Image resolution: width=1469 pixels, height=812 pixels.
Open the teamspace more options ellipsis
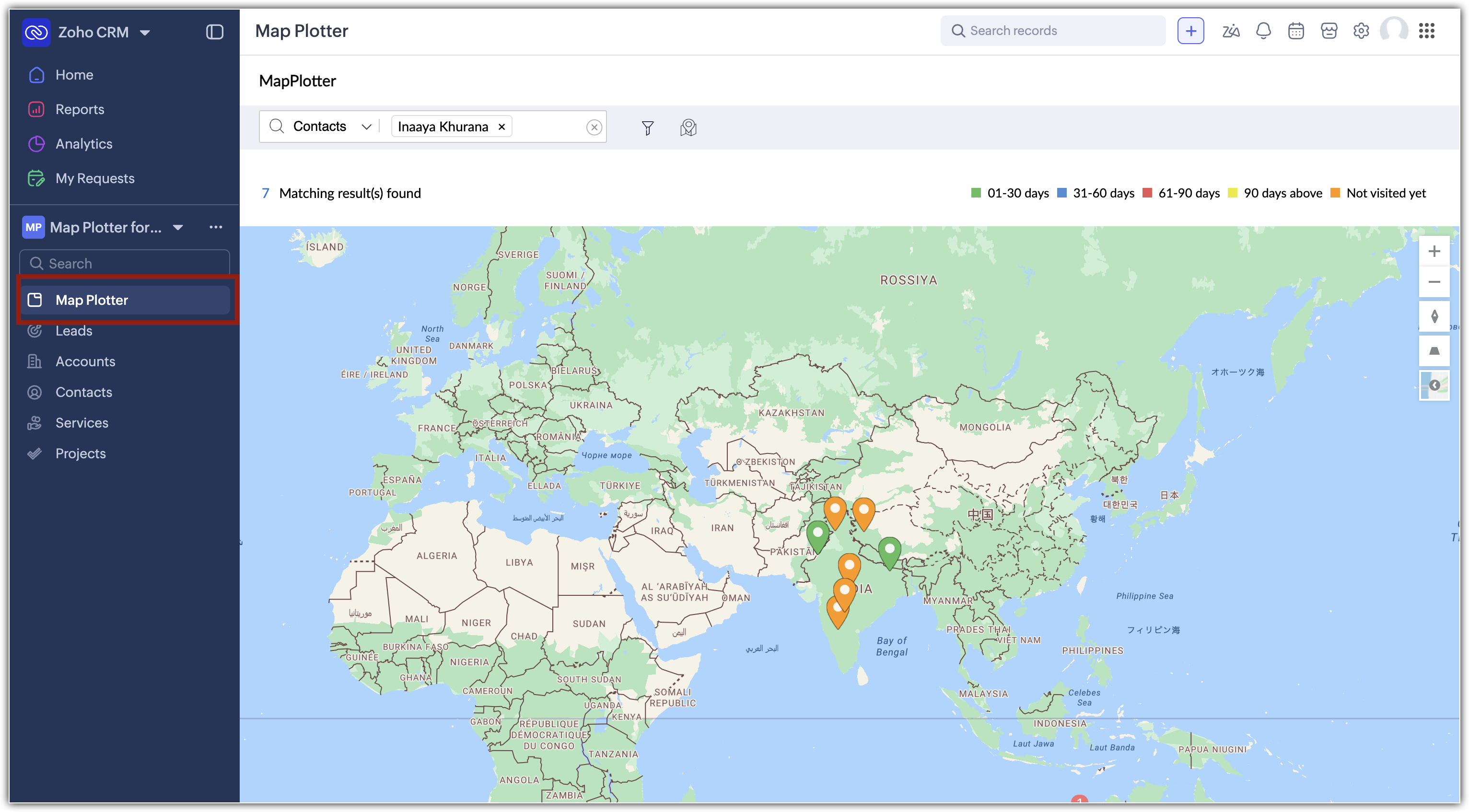216,227
